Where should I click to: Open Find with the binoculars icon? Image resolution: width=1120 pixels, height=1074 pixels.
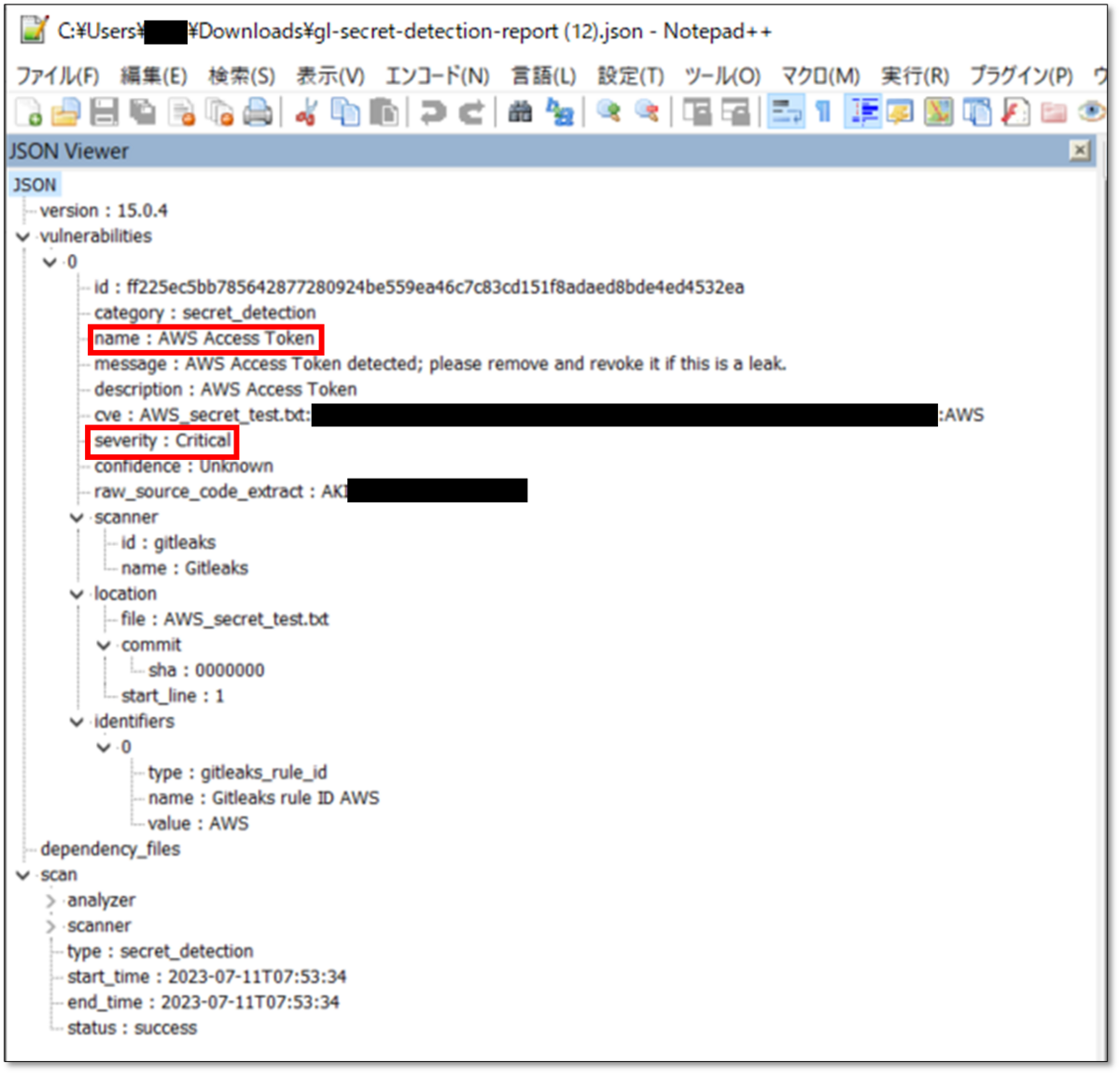click(520, 113)
